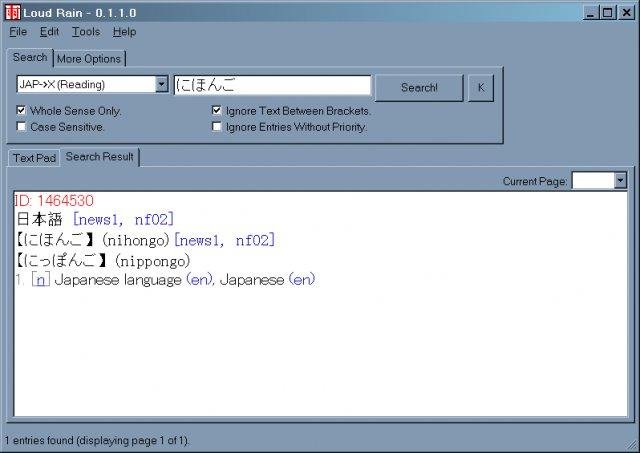Click the 日本語 headword in results

[39, 220]
